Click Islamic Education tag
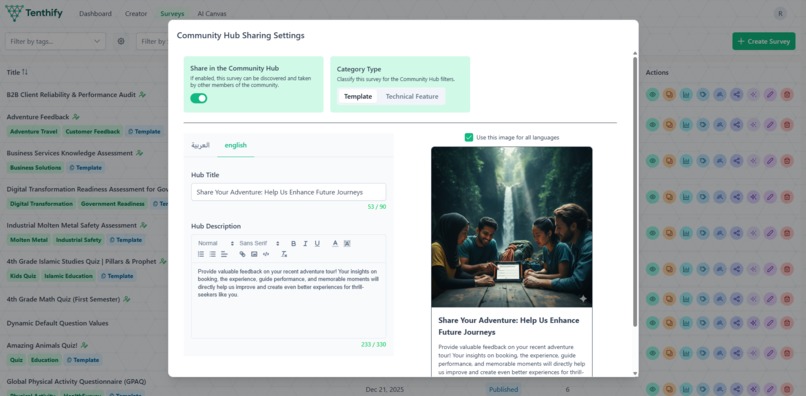 click(68, 276)
